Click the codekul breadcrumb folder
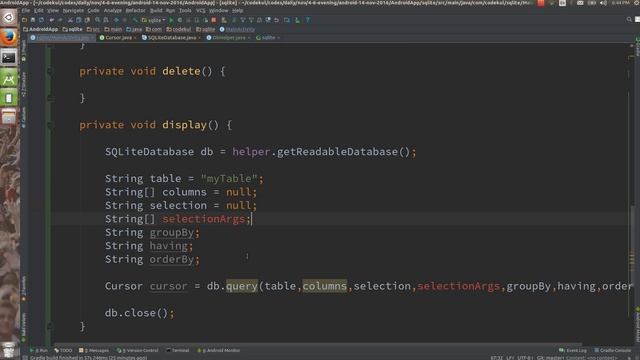The image size is (640, 360). click(x=179, y=29)
